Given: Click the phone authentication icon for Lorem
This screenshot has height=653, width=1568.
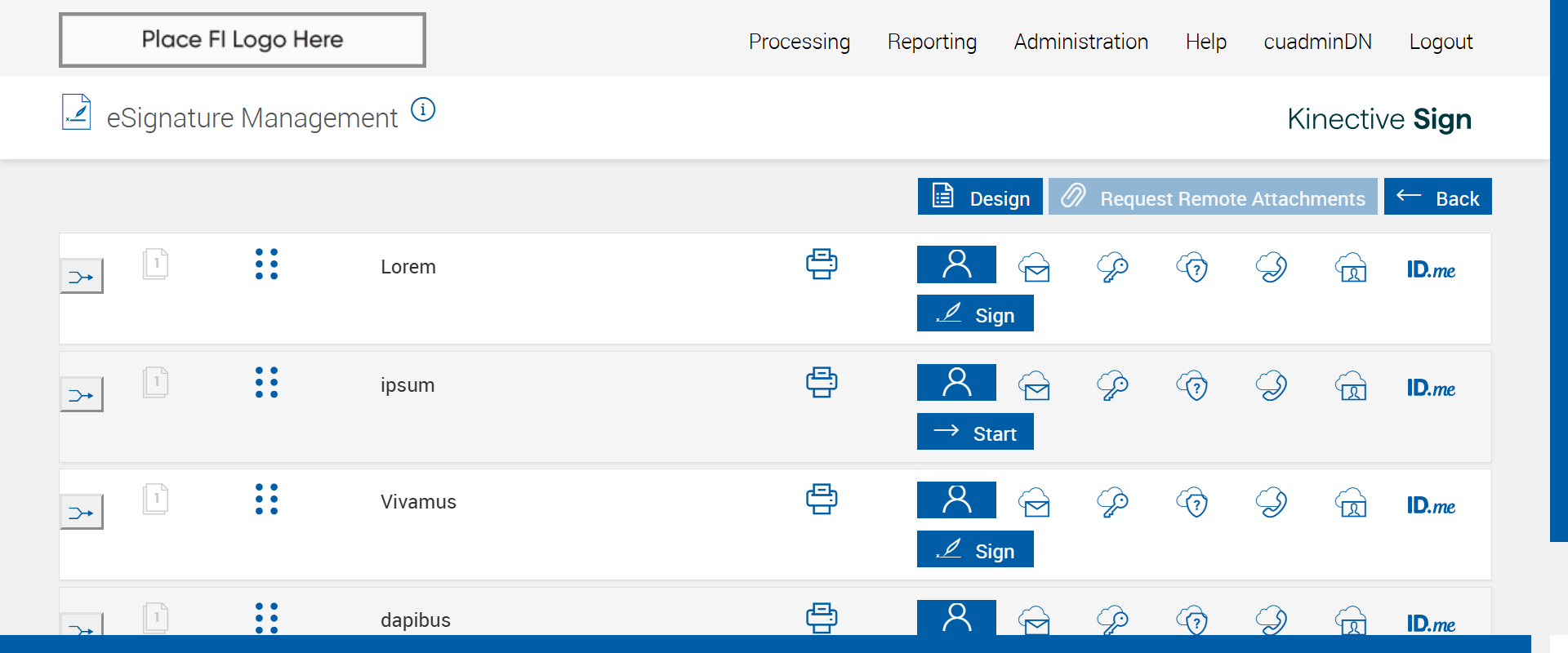Looking at the screenshot, I should click(x=1272, y=268).
